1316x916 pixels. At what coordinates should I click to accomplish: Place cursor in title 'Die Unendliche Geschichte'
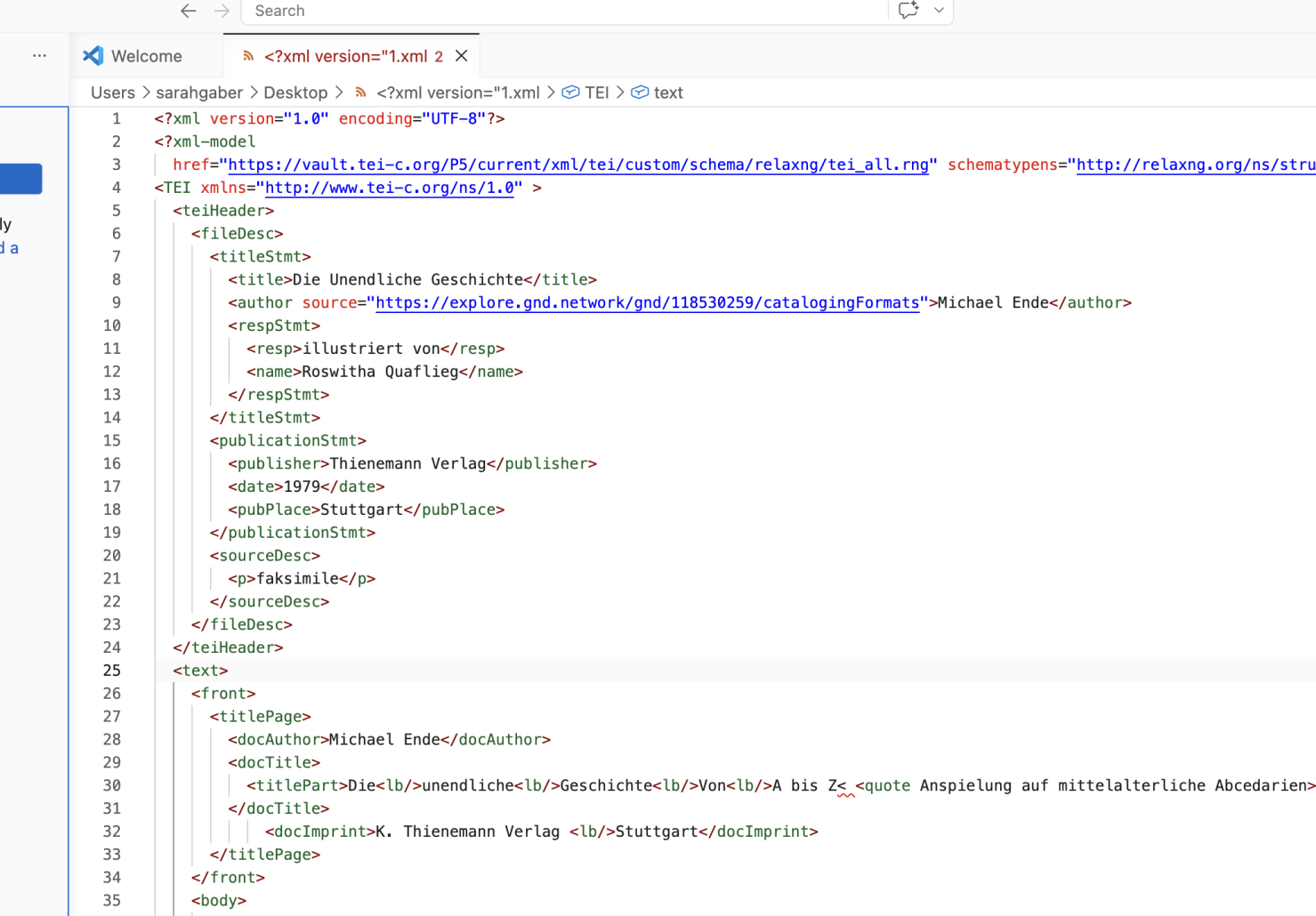pos(408,279)
